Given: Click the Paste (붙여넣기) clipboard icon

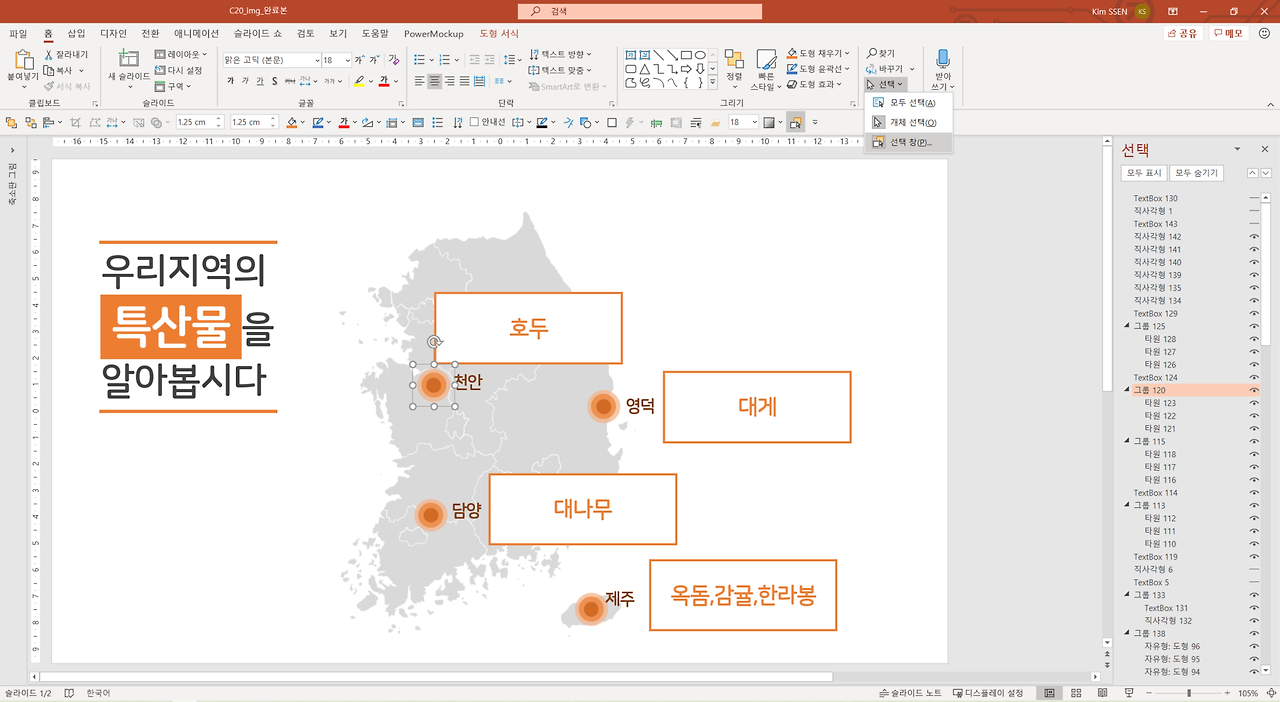Looking at the screenshot, I should click(x=22, y=60).
